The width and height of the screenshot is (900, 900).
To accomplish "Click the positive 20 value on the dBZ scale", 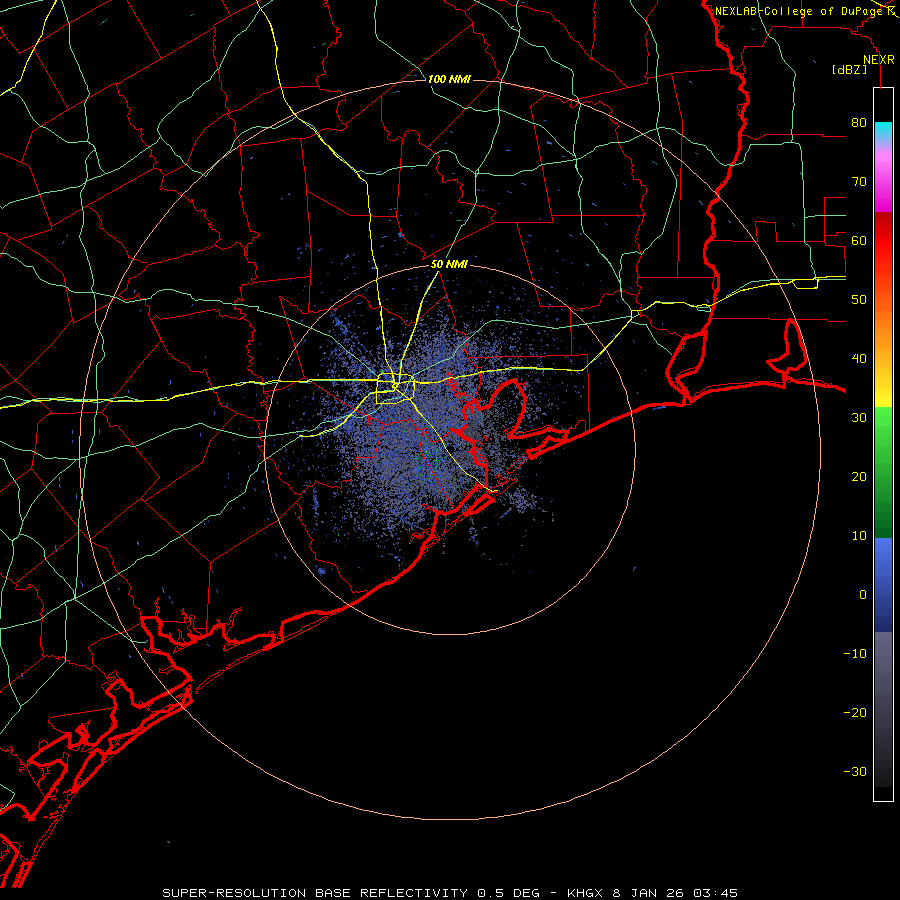I will tap(859, 477).
